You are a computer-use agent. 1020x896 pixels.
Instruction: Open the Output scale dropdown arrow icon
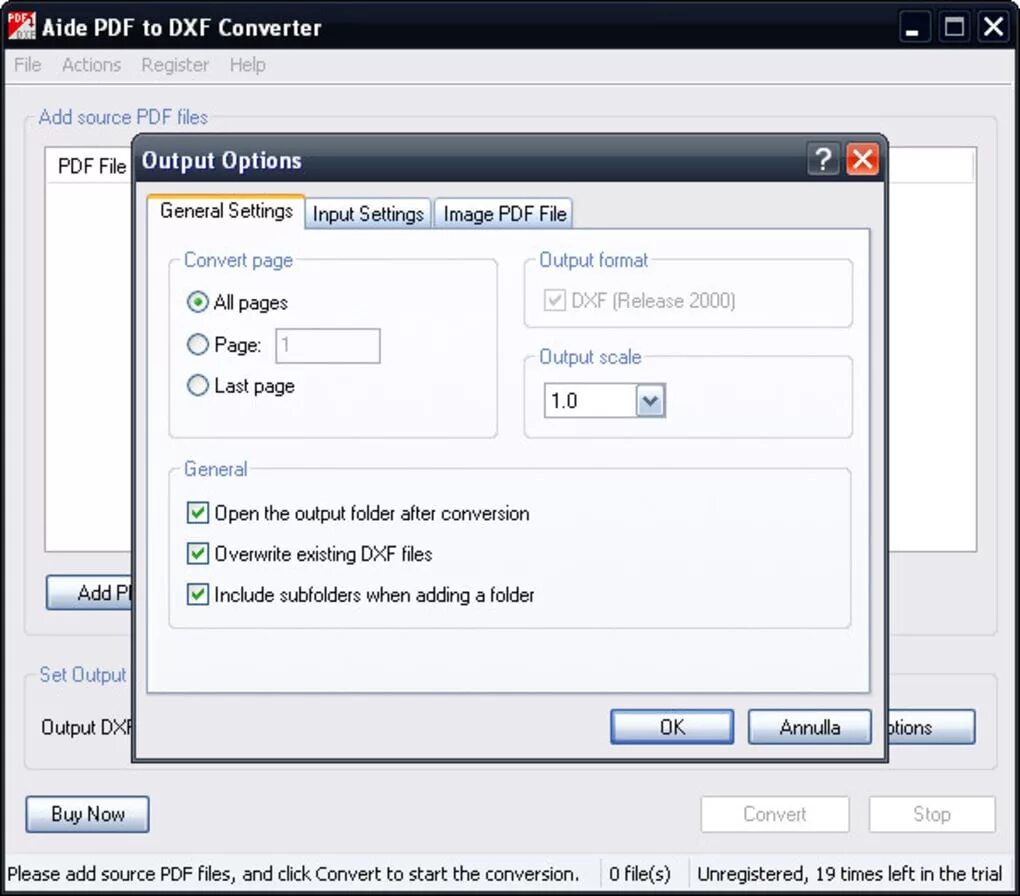click(x=650, y=400)
